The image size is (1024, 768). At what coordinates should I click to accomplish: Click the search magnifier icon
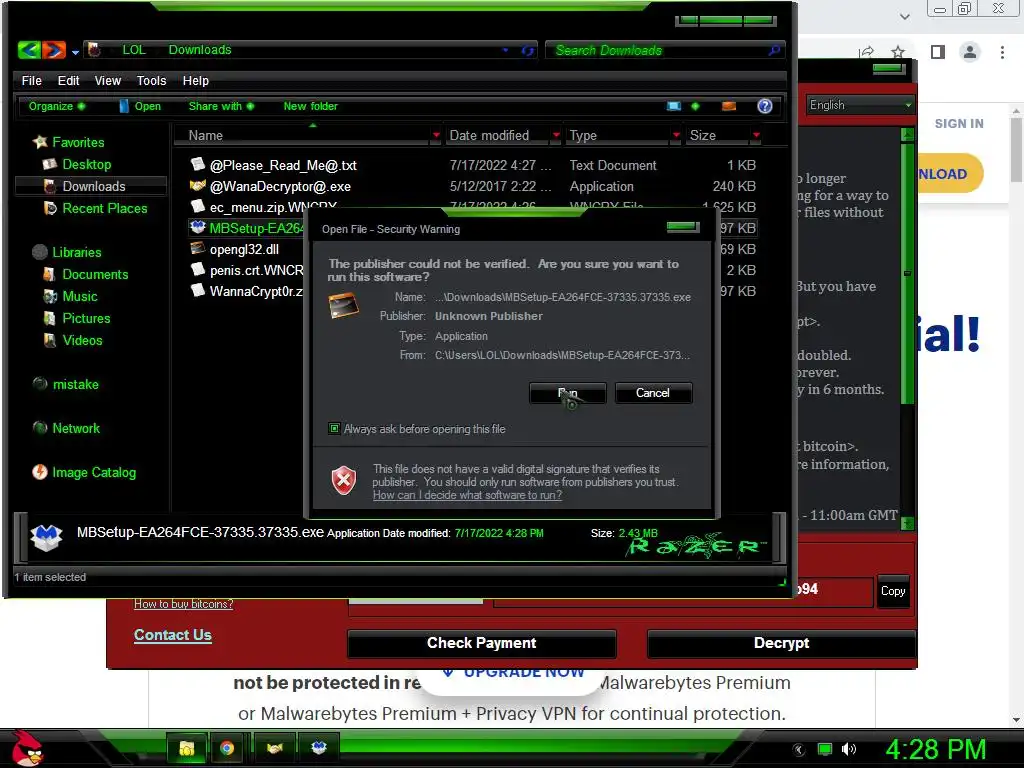pos(774,50)
